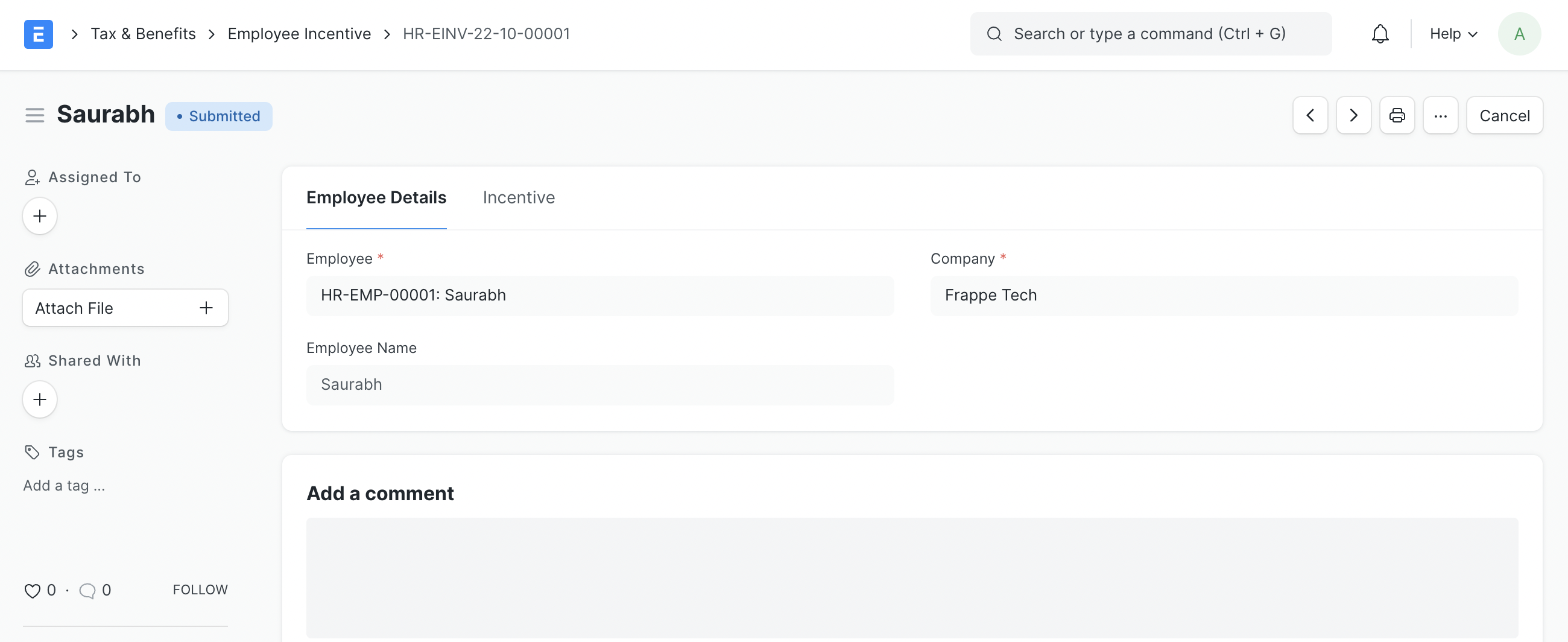Click the Attach File button

click(x=125, y=308)
